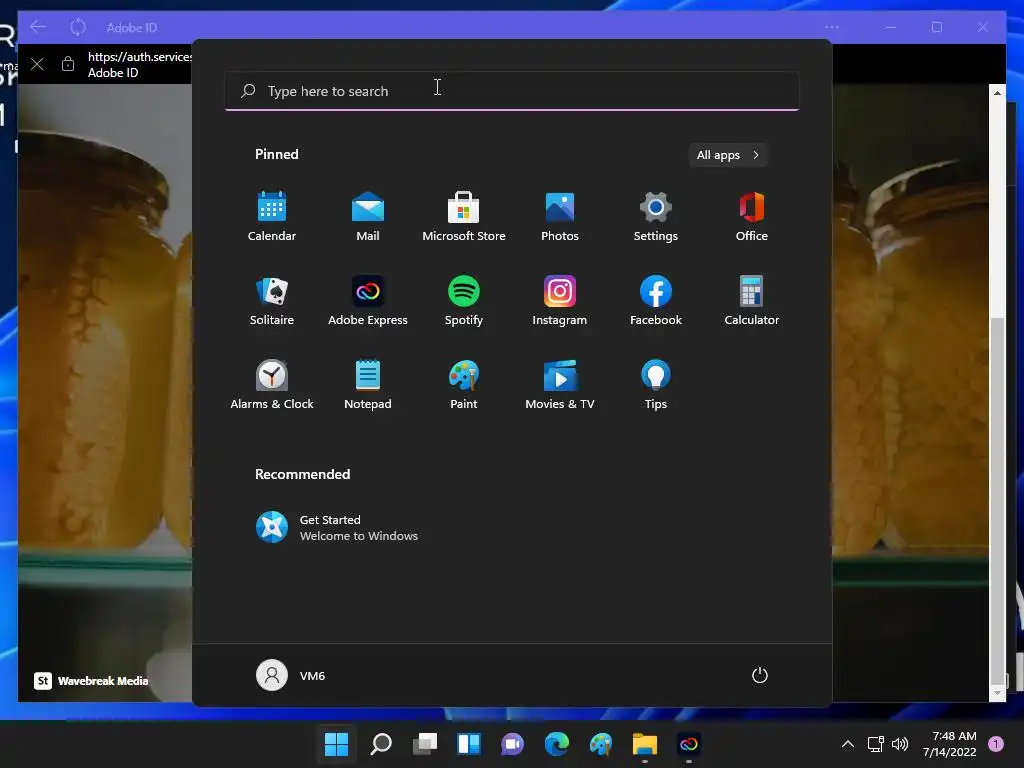The height and width of the screenshot is (768, 1024).
Task: Open Movies & TV
Action: pyautogui.click(x=560, y=385)
